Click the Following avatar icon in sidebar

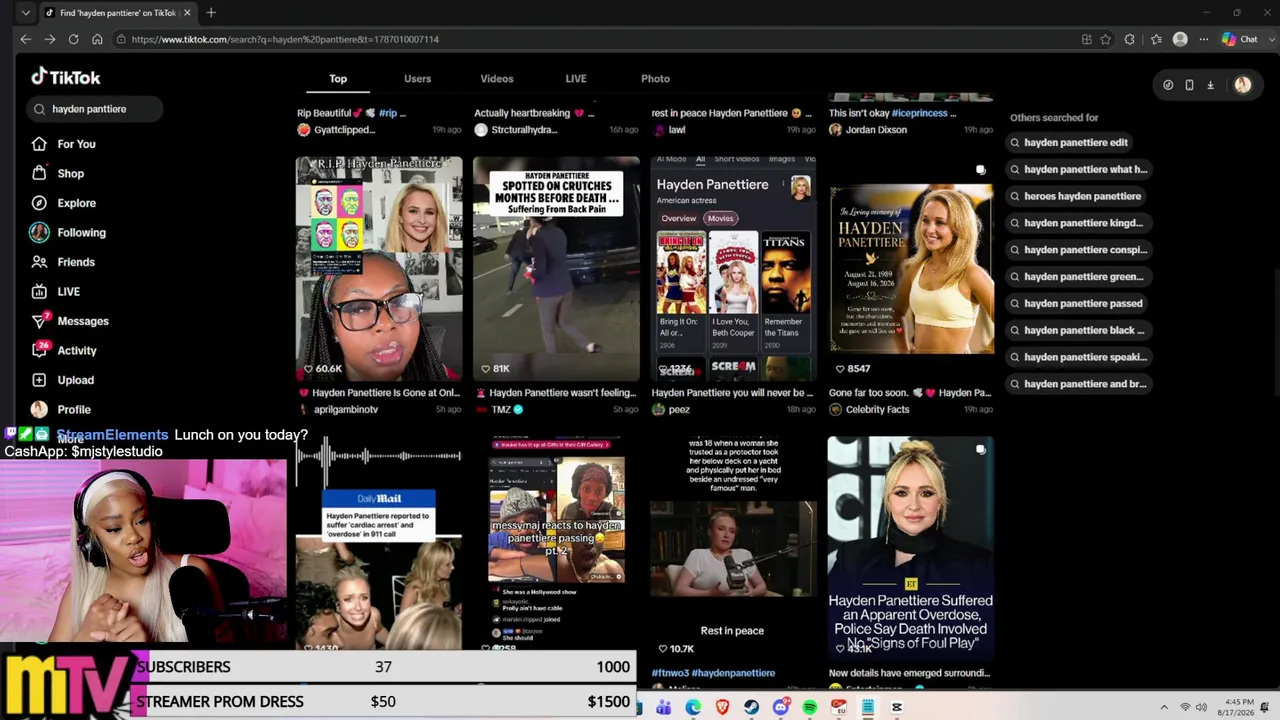tap(39, 232)
